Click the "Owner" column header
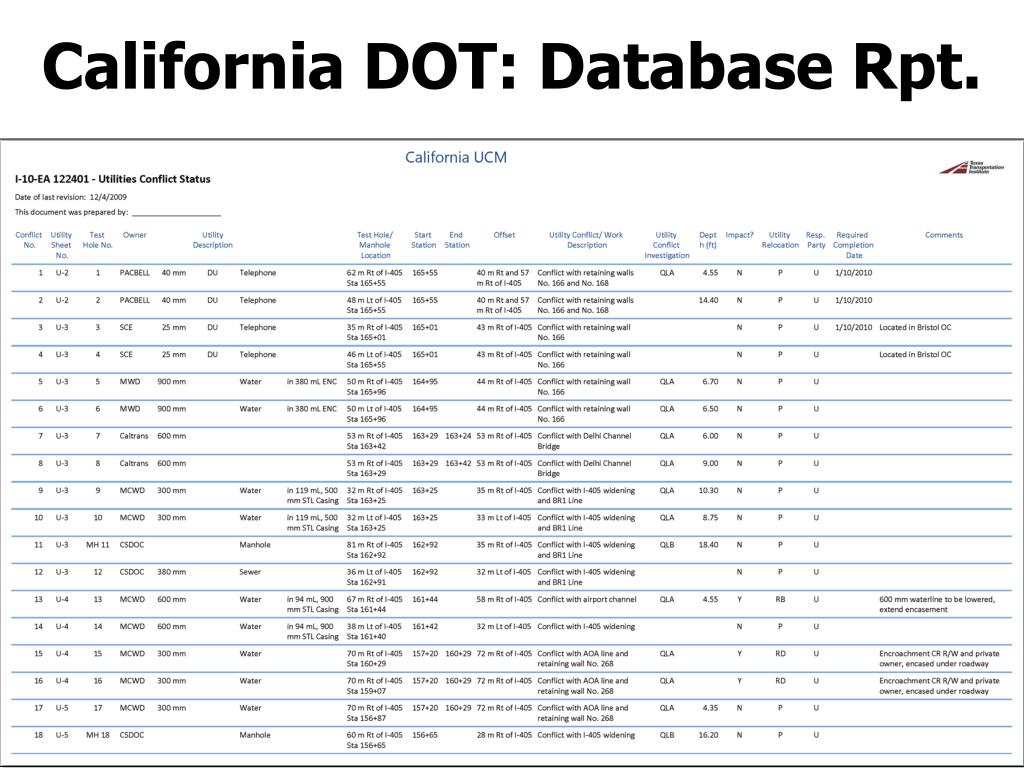 (x=135, y=235)
